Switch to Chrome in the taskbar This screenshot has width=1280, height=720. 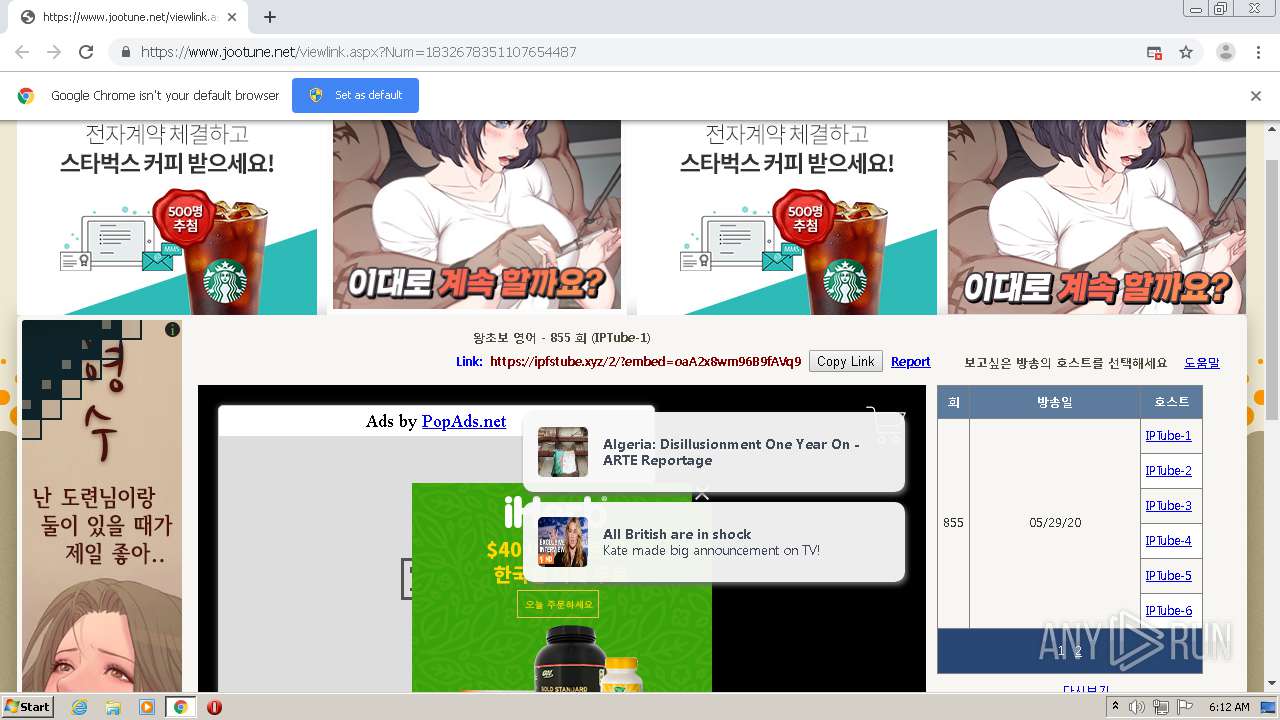click(180, 707)
